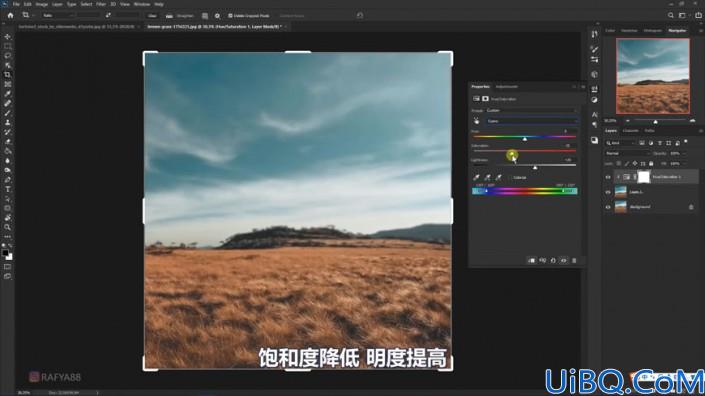Toggle the Delete Cropped Pixels checkbox

(230, 16)
